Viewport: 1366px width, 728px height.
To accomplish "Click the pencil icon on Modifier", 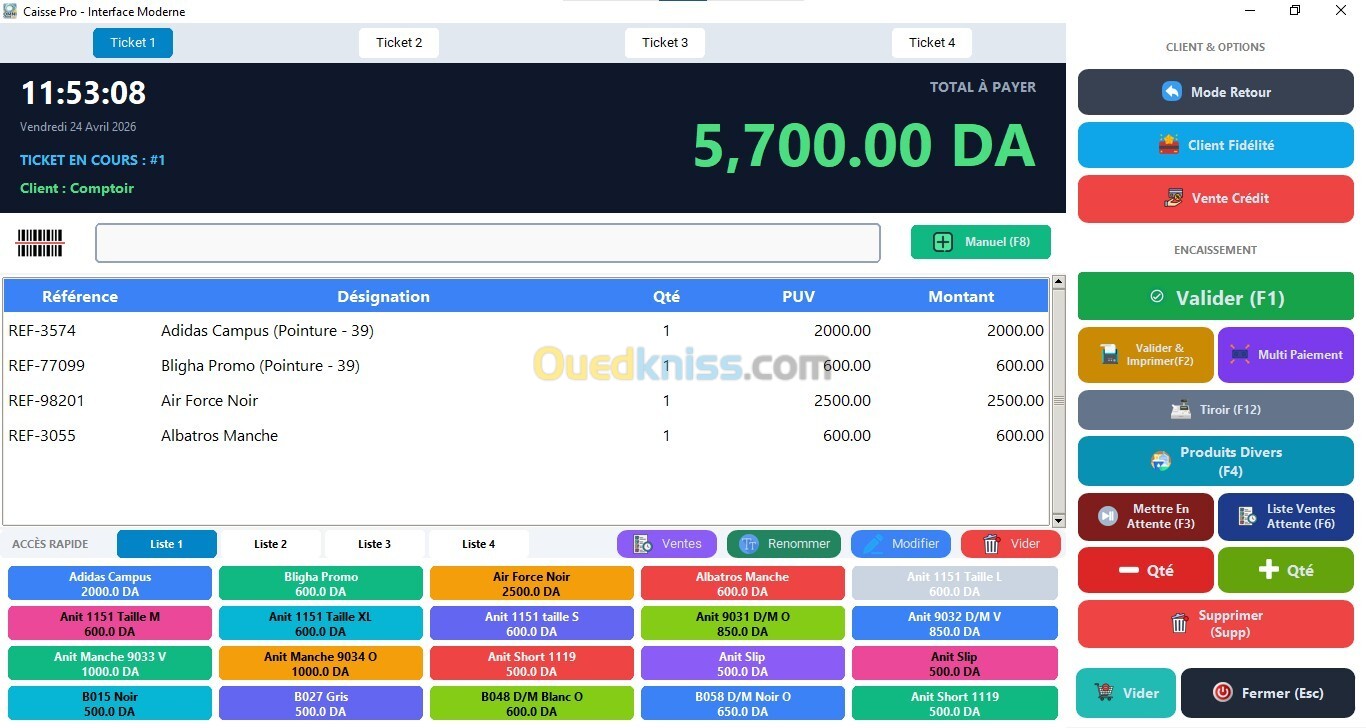I will pyautogui.click(x=873, y=544).
